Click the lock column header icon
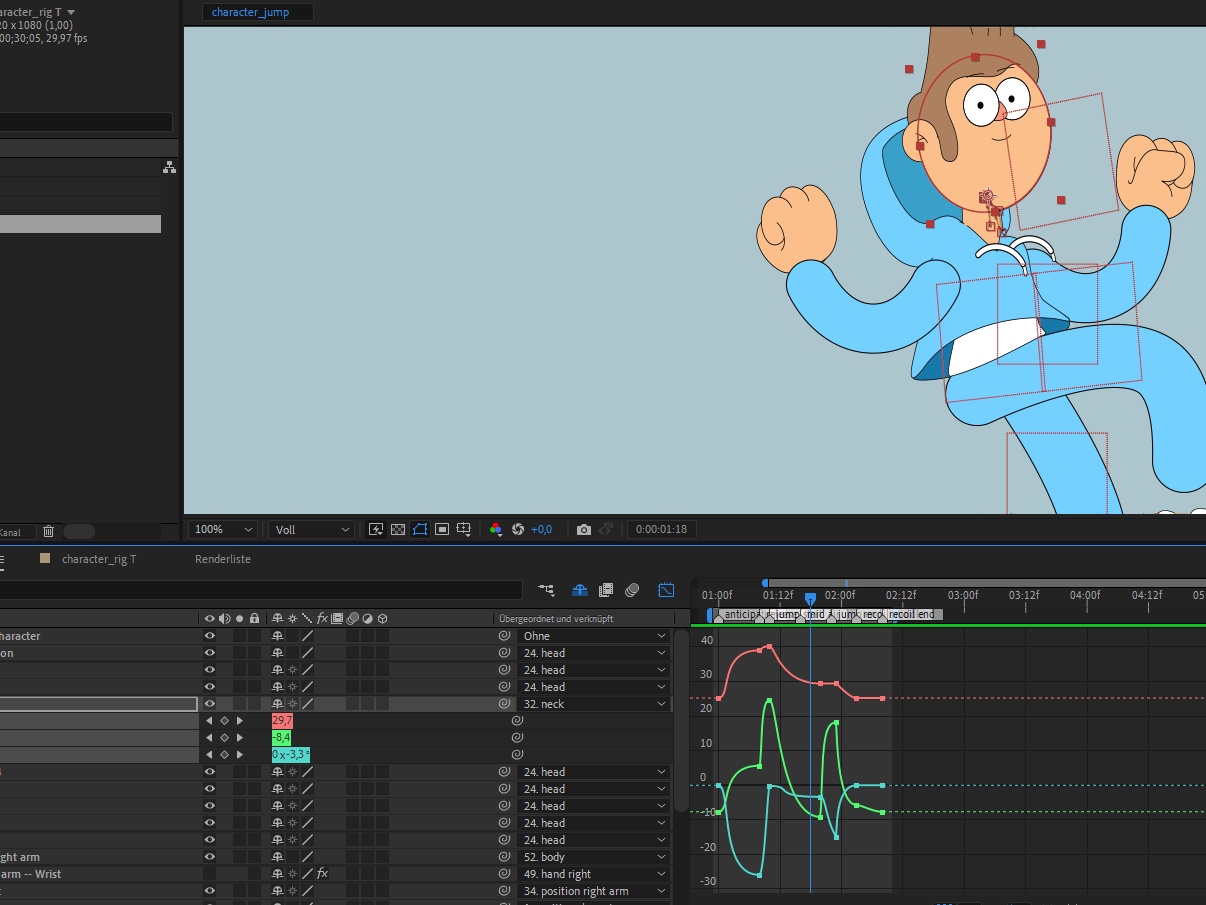The image size is (1206, 905). pyautogui.click(x=255, y=619)
